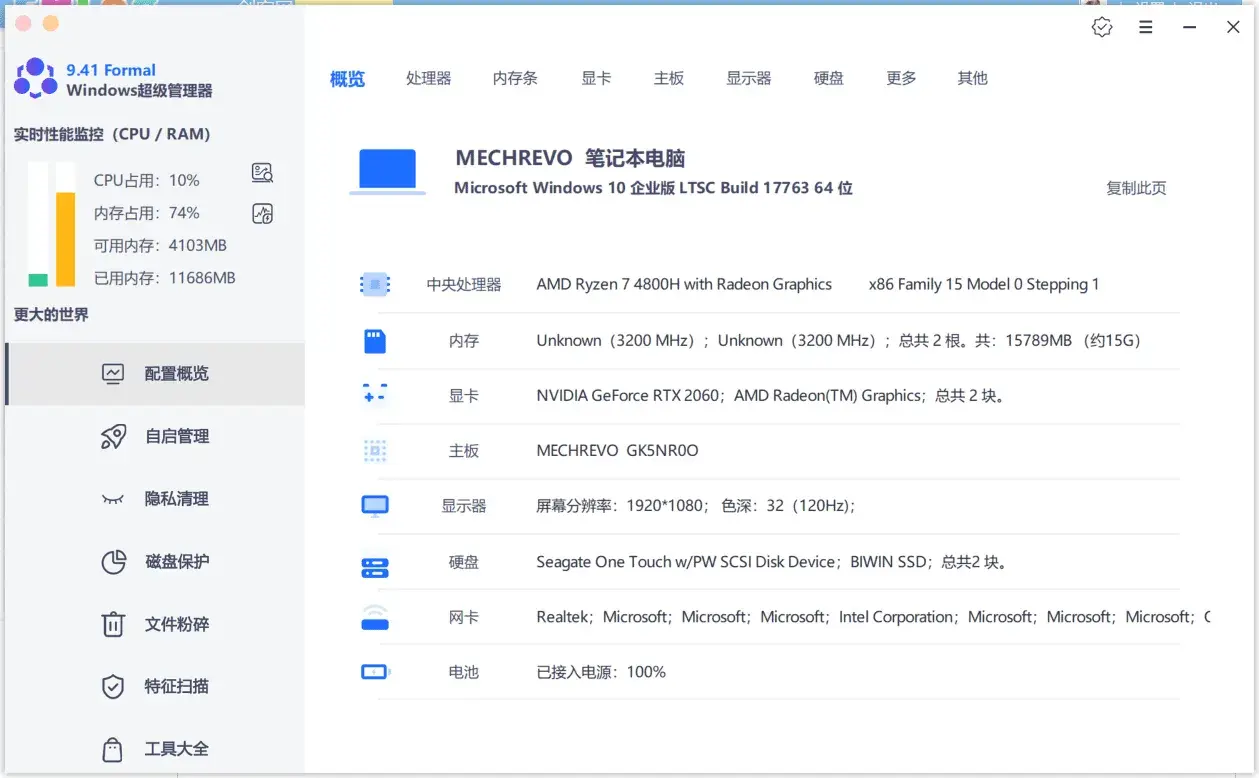Select the AMD Ryzen 7 4800H text

[x=684, y=285]
